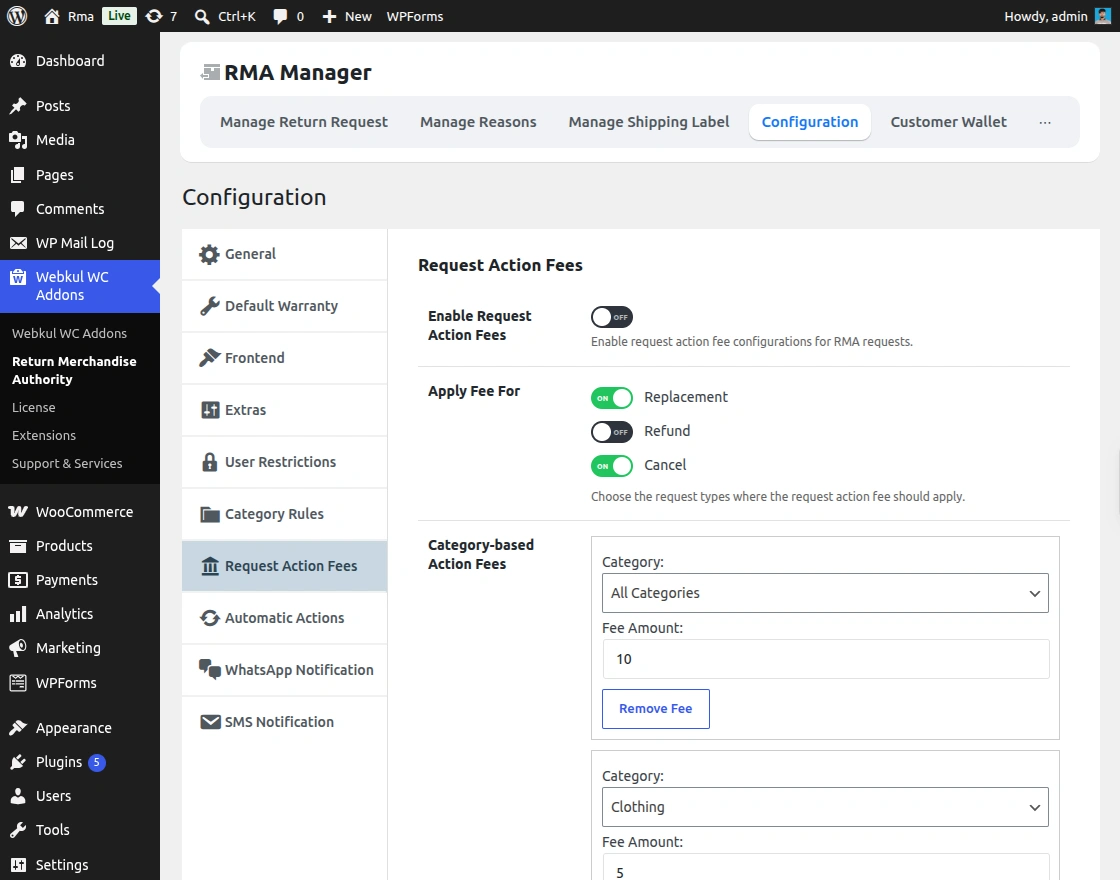The width and height of the screenshot is (1120, 880).
Task: Select the Request Action Fees section
Action: pos(284,566)
